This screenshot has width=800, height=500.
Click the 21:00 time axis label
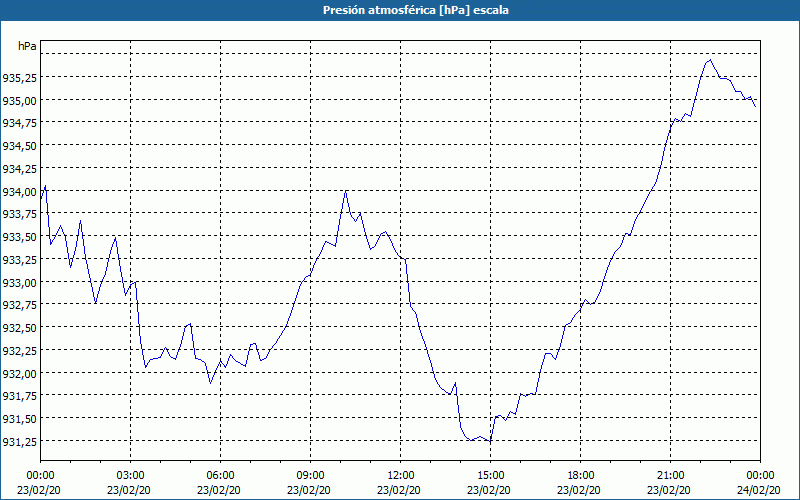pos(670,476)
